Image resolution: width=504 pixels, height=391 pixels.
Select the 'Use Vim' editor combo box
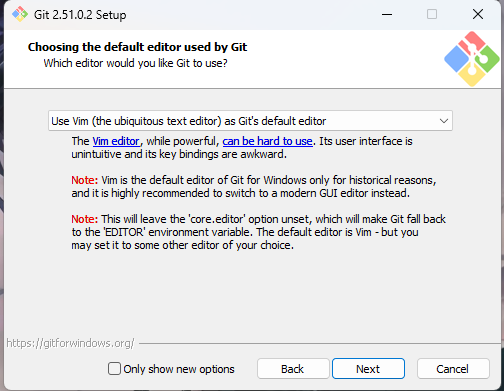pyautogui.click(x=250, y=121)
